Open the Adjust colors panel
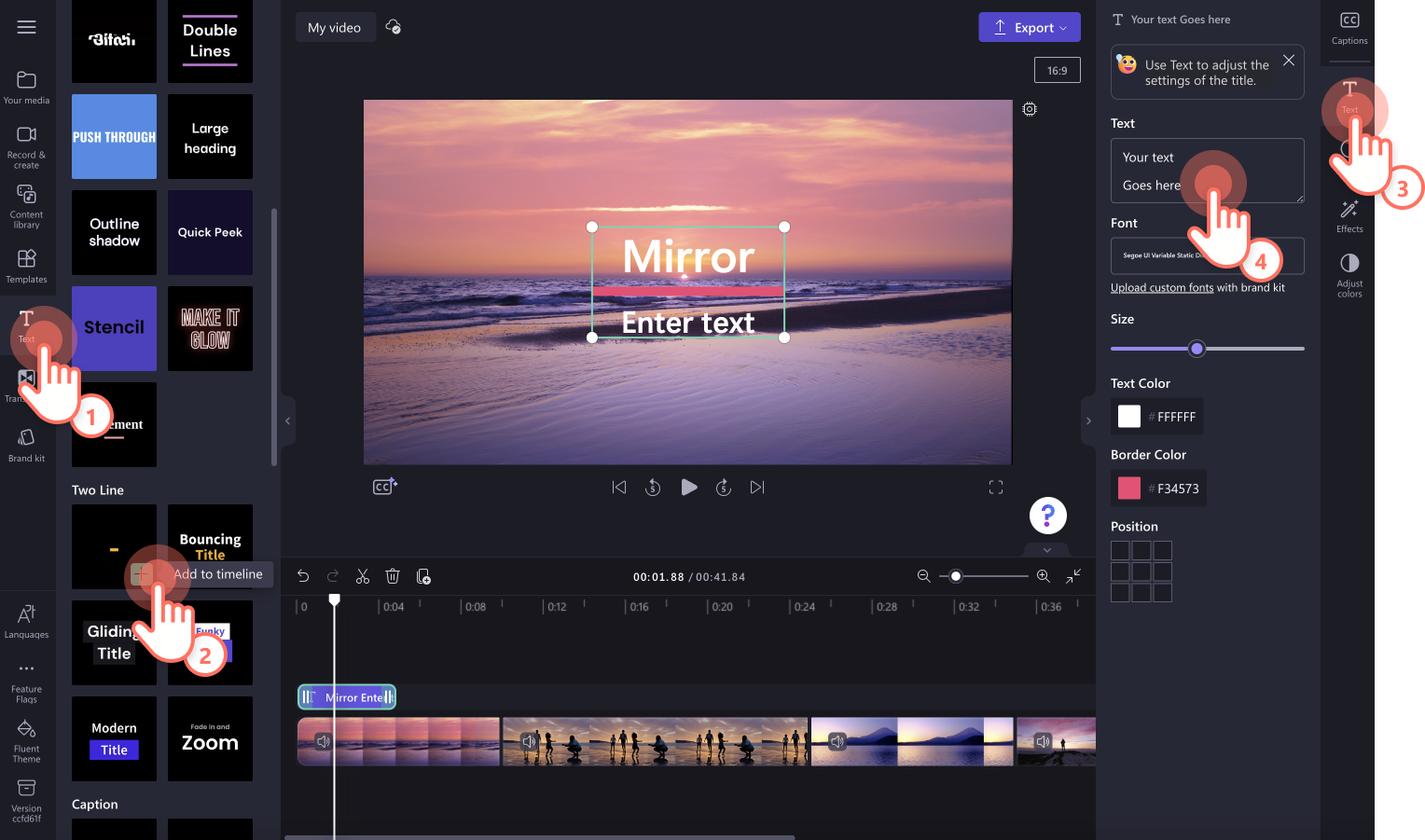 click(x=1349, y=274)
